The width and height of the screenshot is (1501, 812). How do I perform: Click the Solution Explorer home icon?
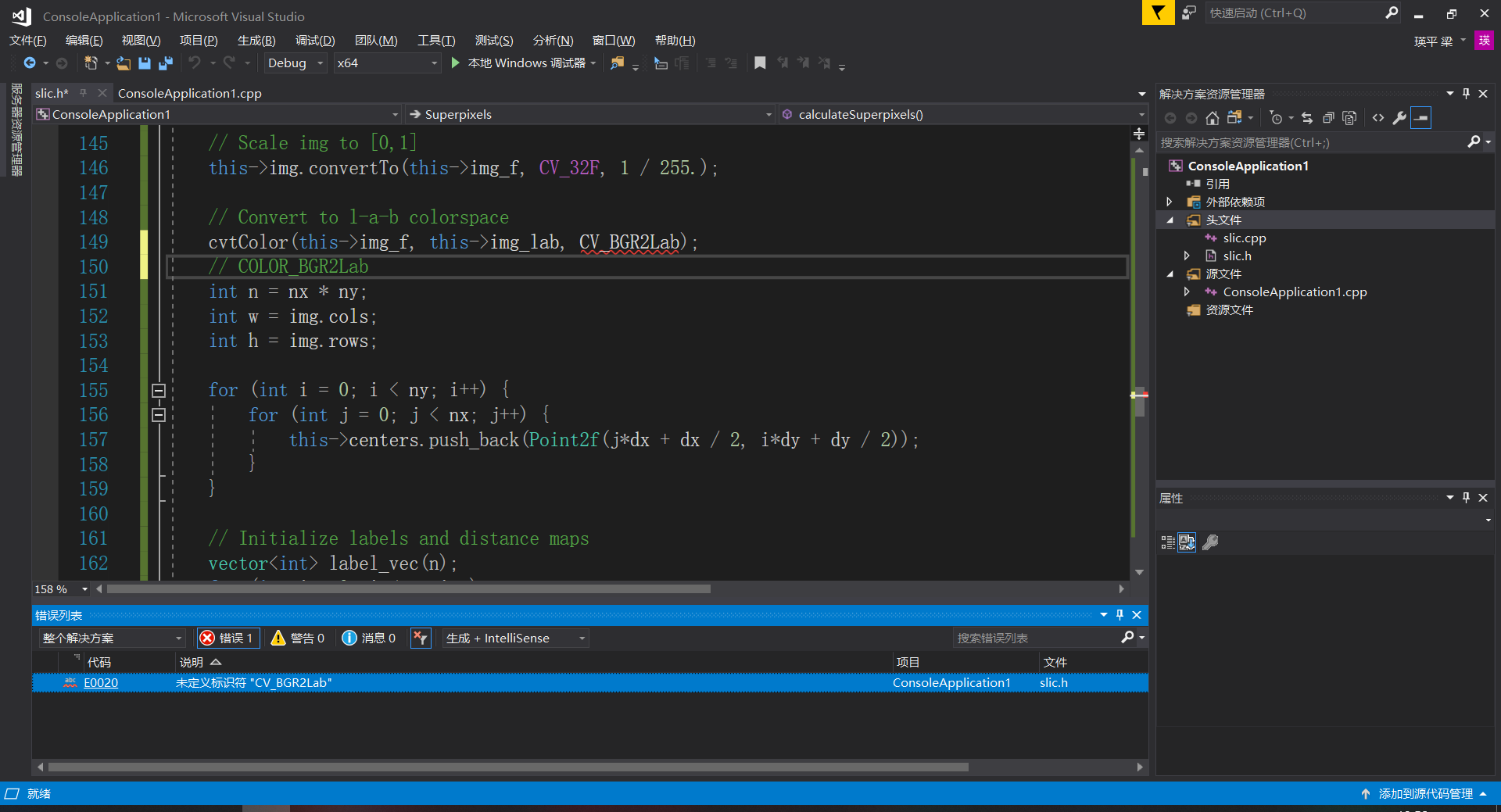click(1212, 118)
